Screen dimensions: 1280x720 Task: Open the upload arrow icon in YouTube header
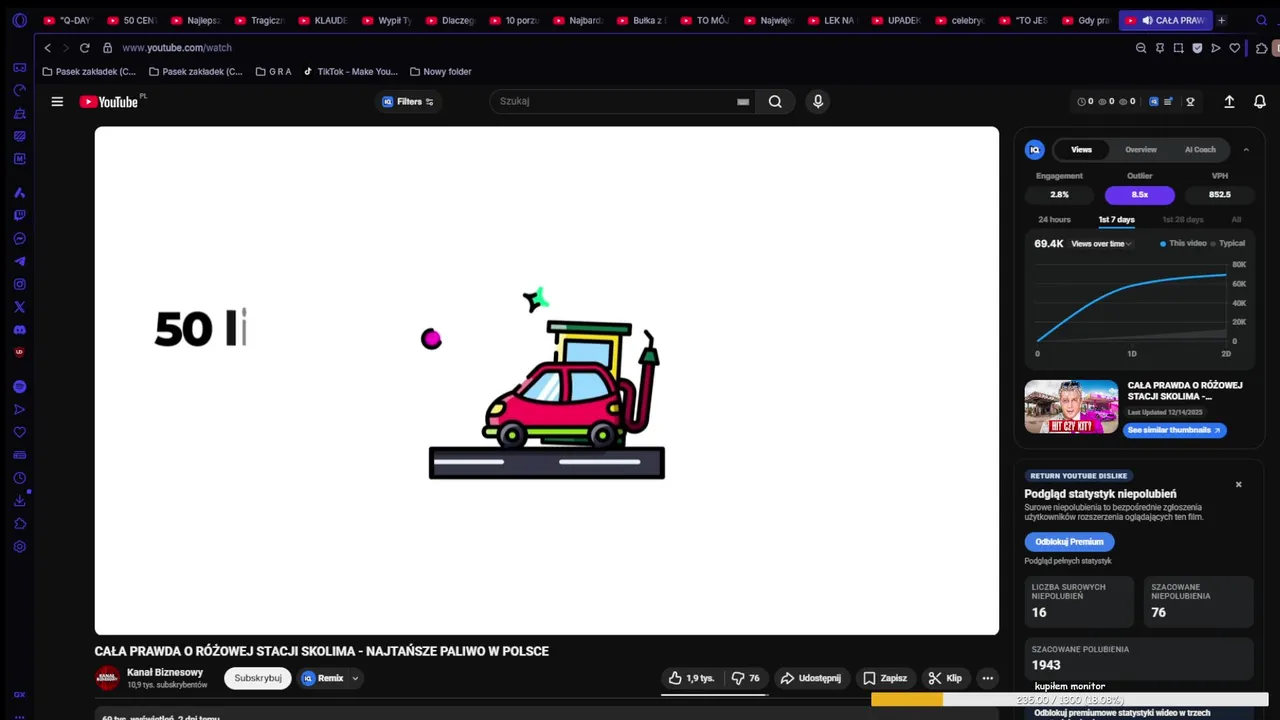point(1229,101)
